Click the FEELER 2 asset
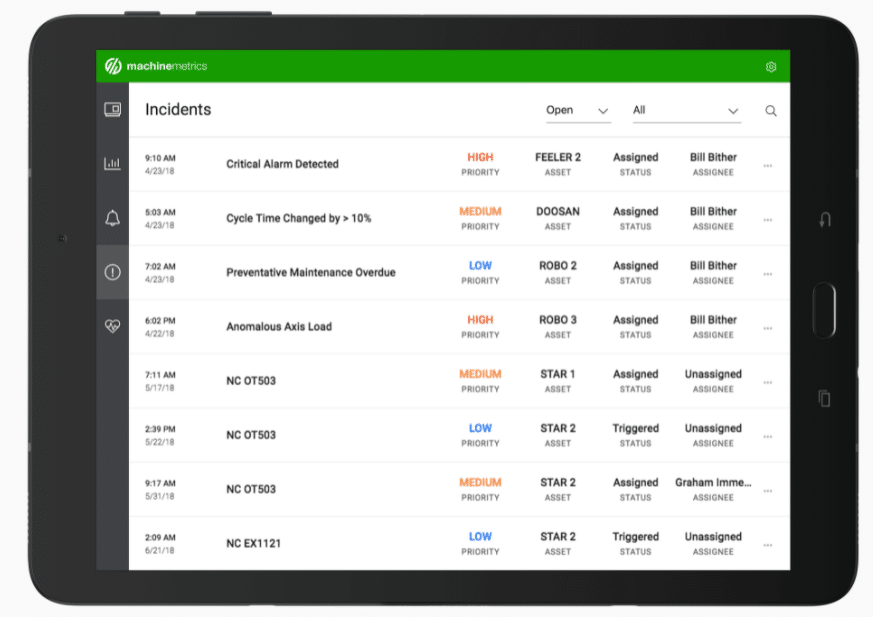Image resolution: width=873 pixels, height=617 pixels. click(558, 158)
